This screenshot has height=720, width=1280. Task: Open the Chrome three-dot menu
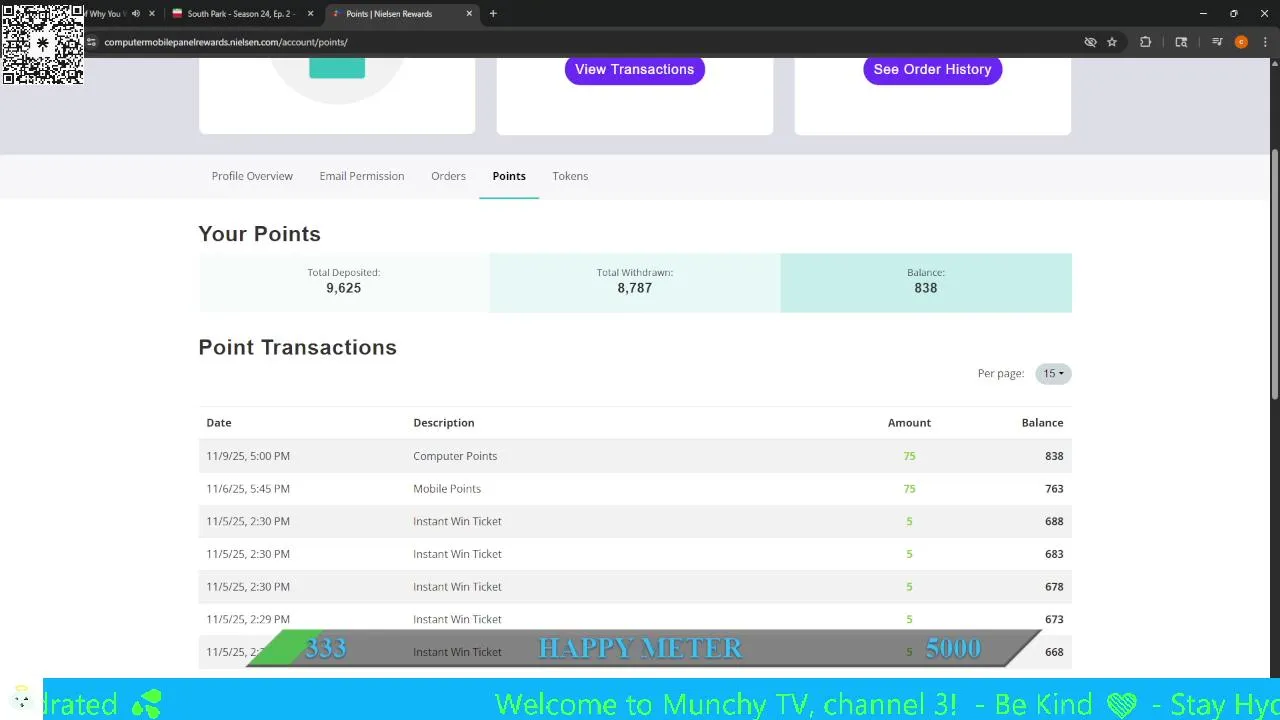tap(1265, 42)
